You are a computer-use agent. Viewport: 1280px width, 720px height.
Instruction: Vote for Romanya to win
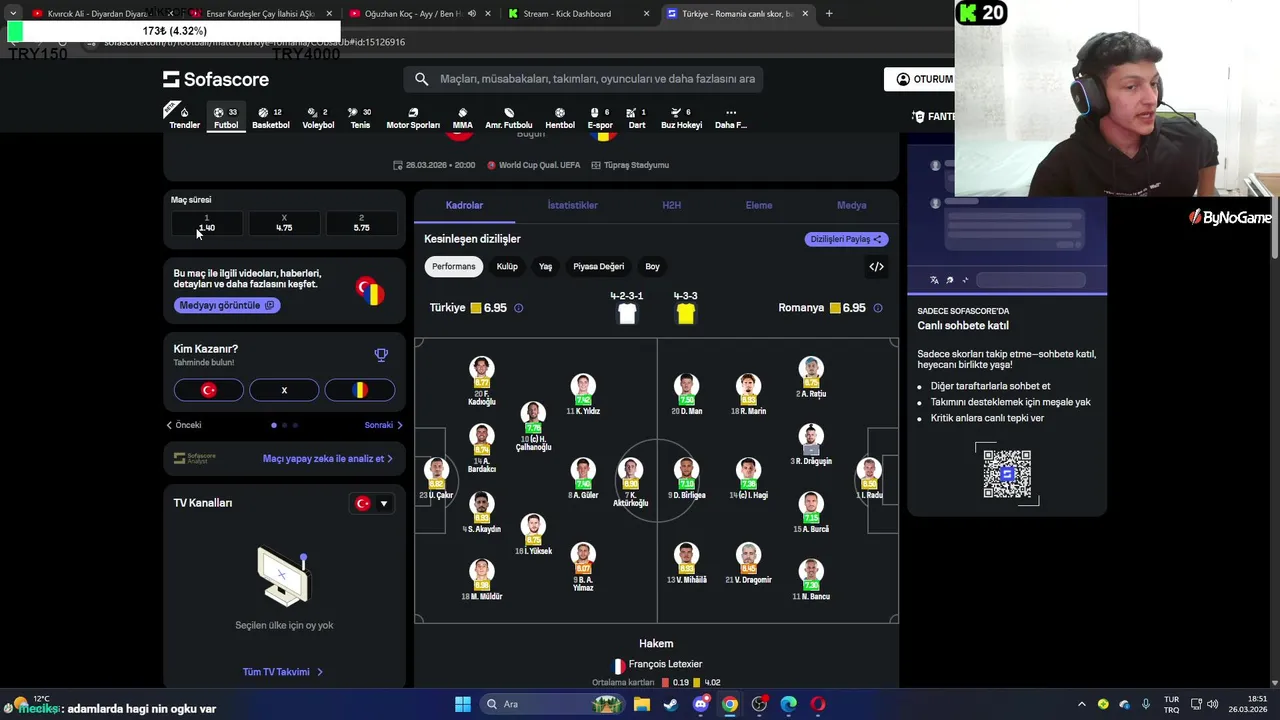(360, 390)
